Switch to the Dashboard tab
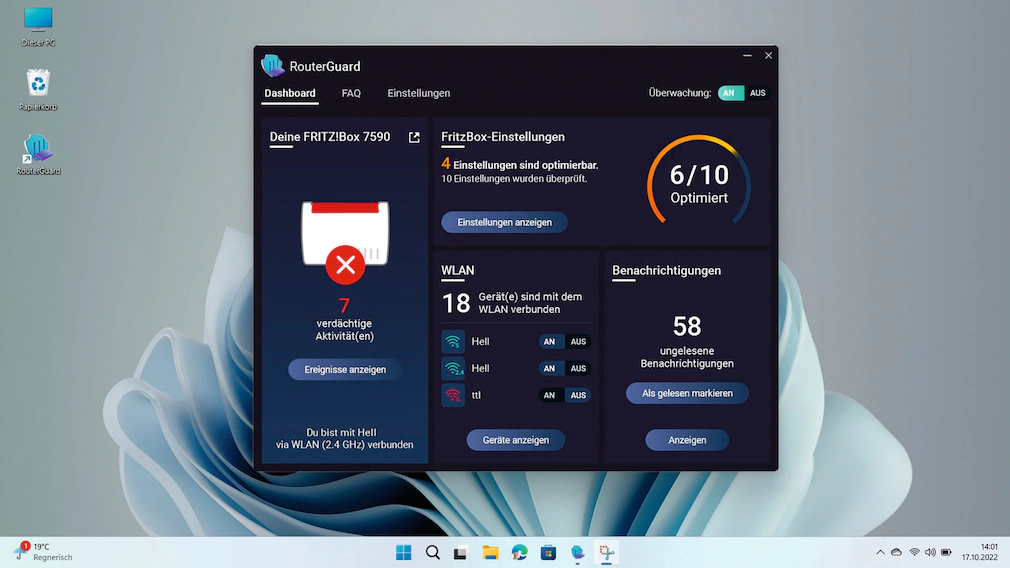Viewport: 1010px width, 568px height. tap(290, 93)
